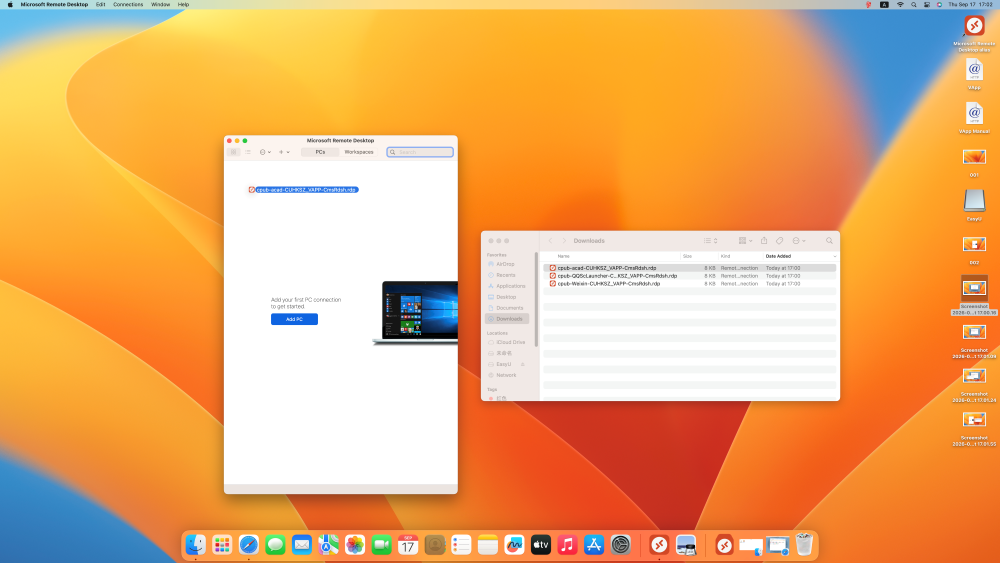Sort Finder files by Kind column

point(725,256)
